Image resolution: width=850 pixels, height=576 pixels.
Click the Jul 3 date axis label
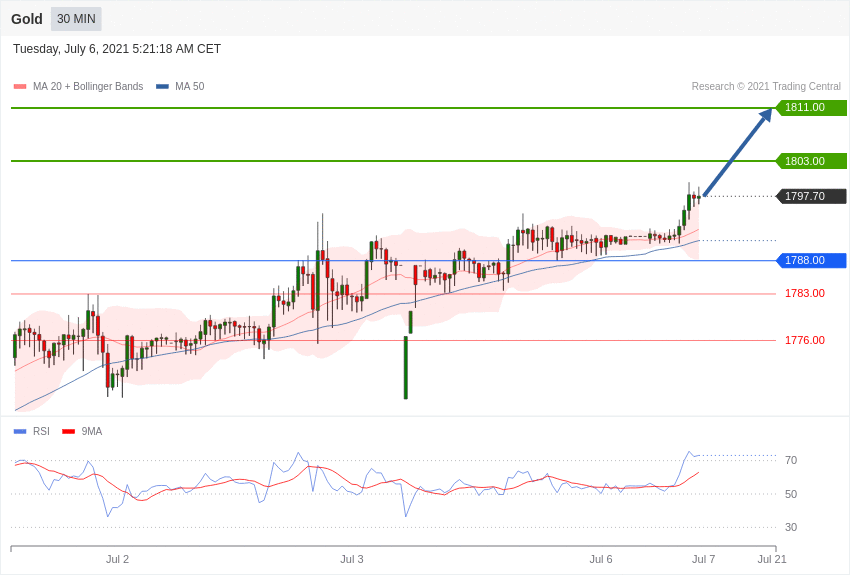(352, 559)
